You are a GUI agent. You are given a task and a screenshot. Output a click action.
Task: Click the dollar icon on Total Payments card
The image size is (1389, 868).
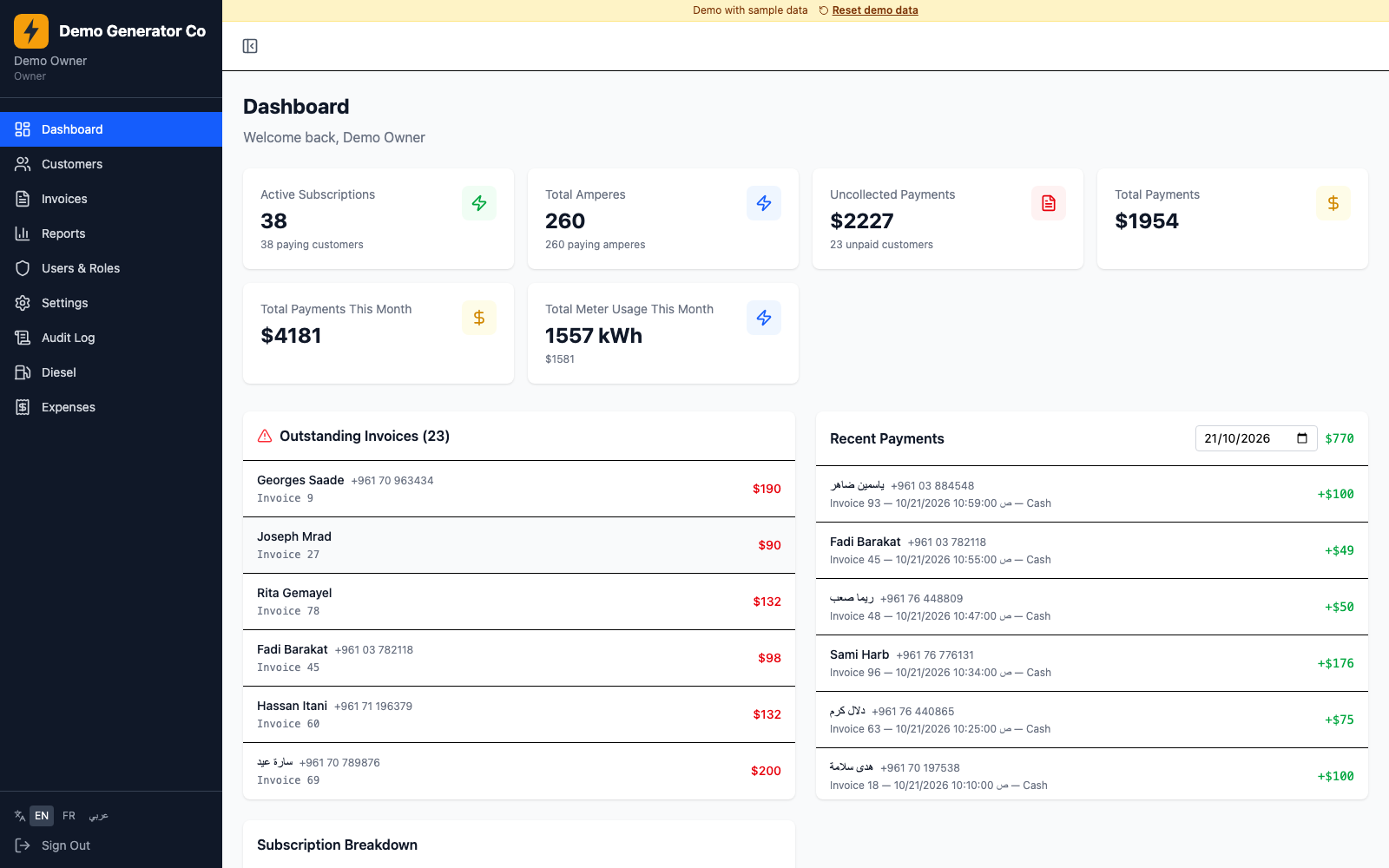click(x=1333, y=203)
